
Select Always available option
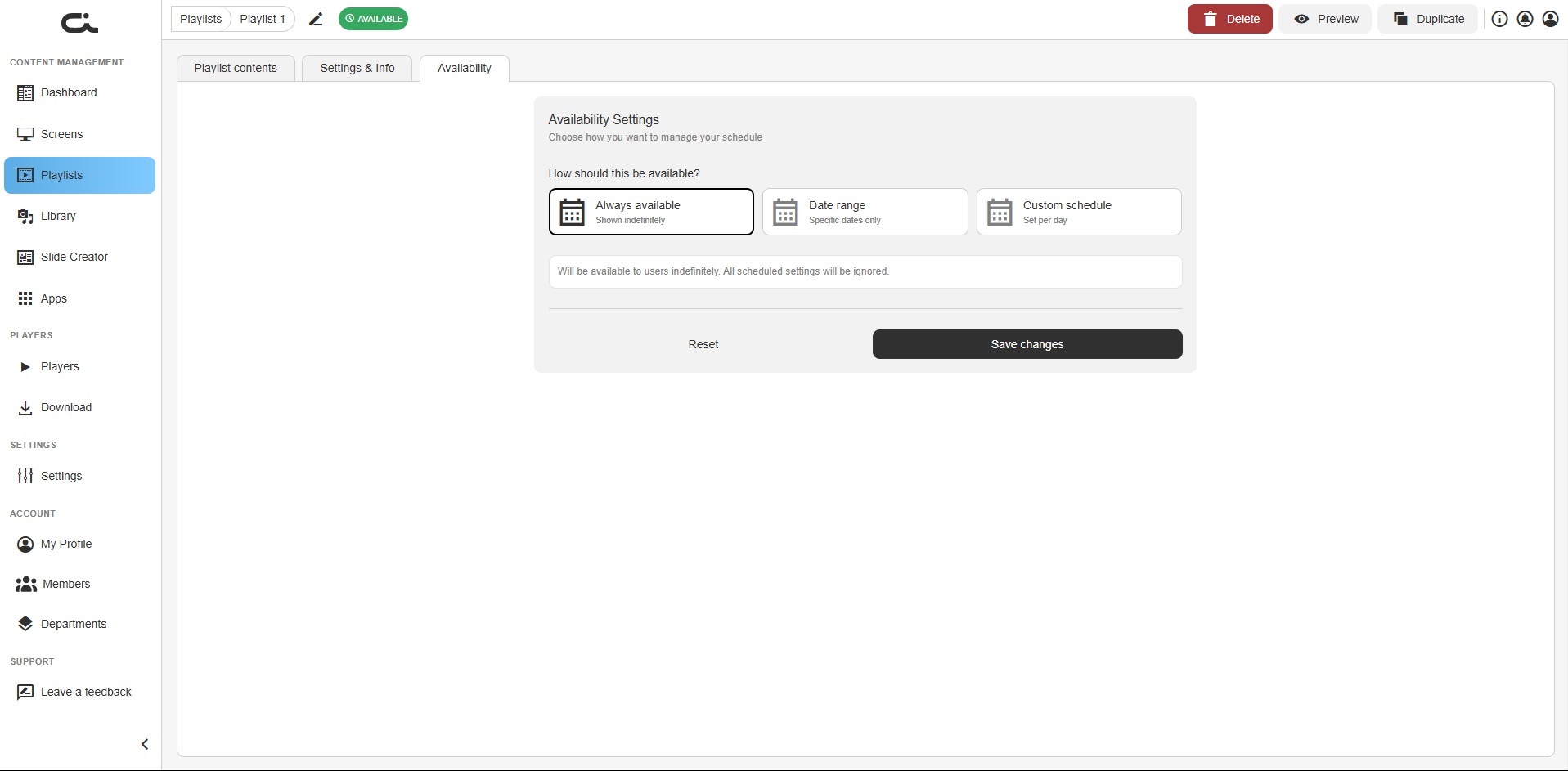(x=651, y=212)
